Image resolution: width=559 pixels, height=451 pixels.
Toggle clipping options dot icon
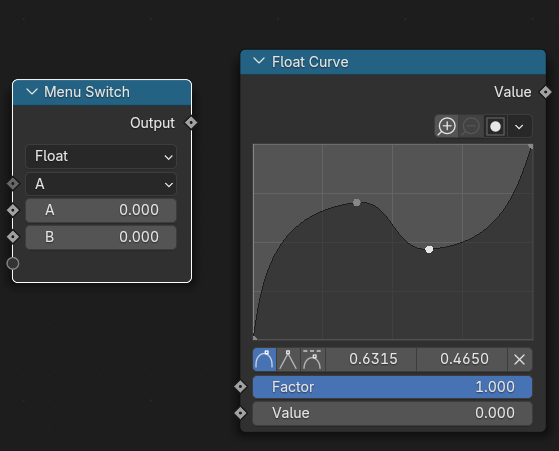coord(495,126)
